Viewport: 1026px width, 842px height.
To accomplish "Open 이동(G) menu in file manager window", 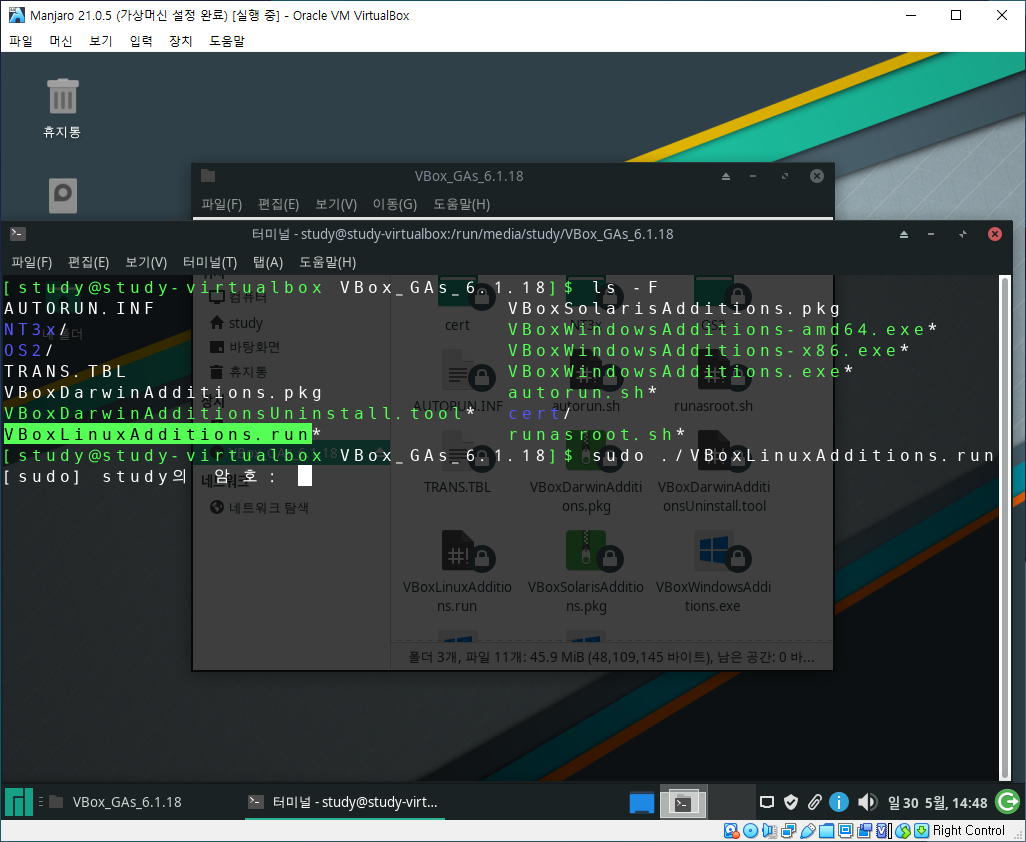I will (x=395, y=204).
